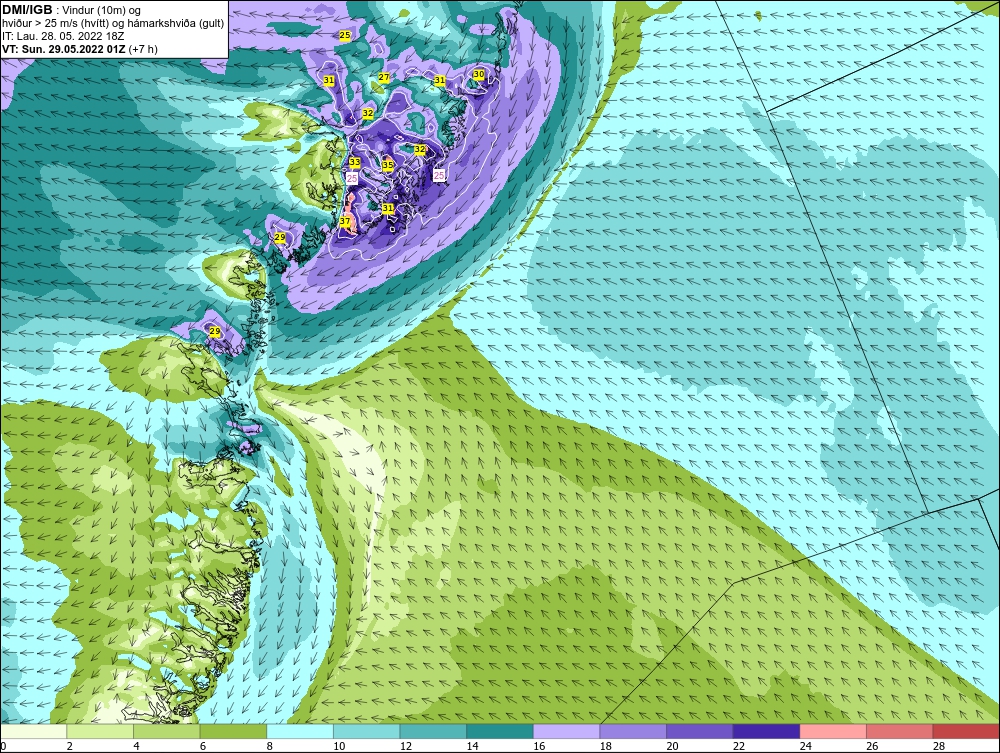Pick the deep indigo 22–24 m/s legend swatch

[x=766, y=731]
